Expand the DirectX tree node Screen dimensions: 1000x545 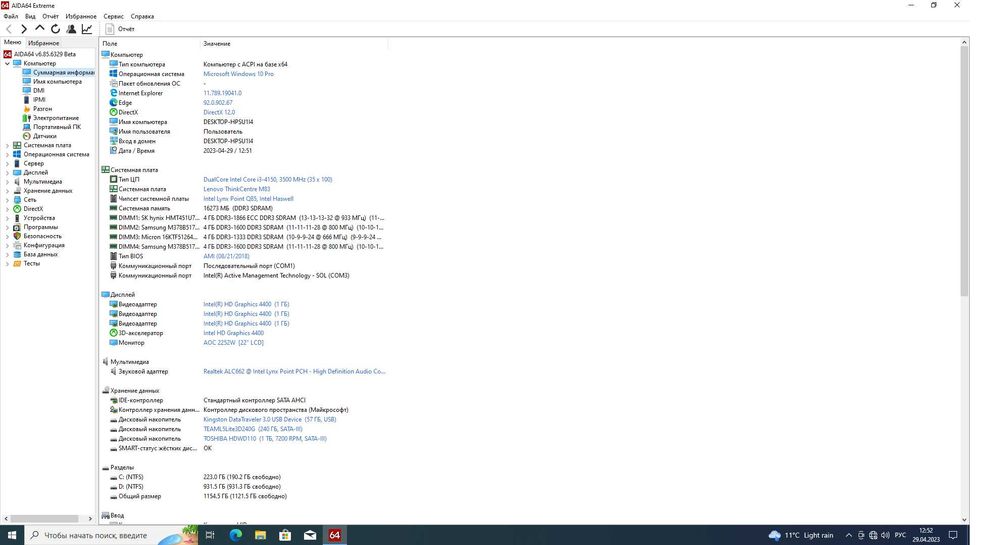click(7, 209)
